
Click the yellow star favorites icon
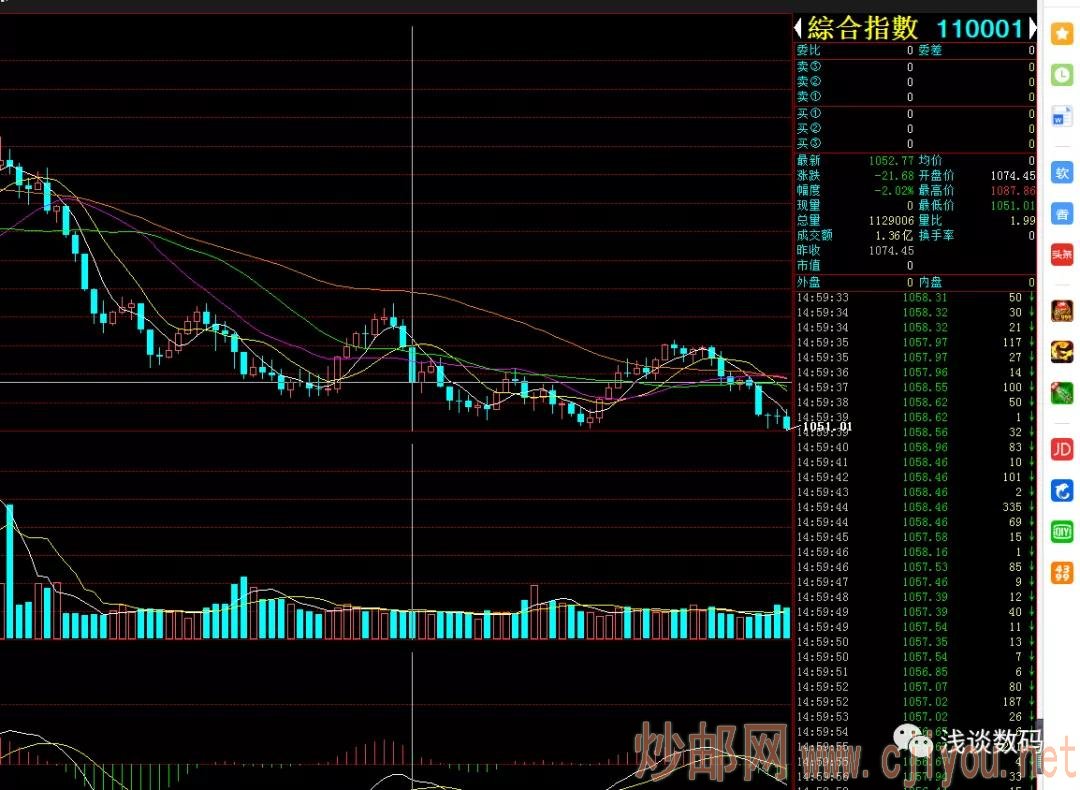1061,34
